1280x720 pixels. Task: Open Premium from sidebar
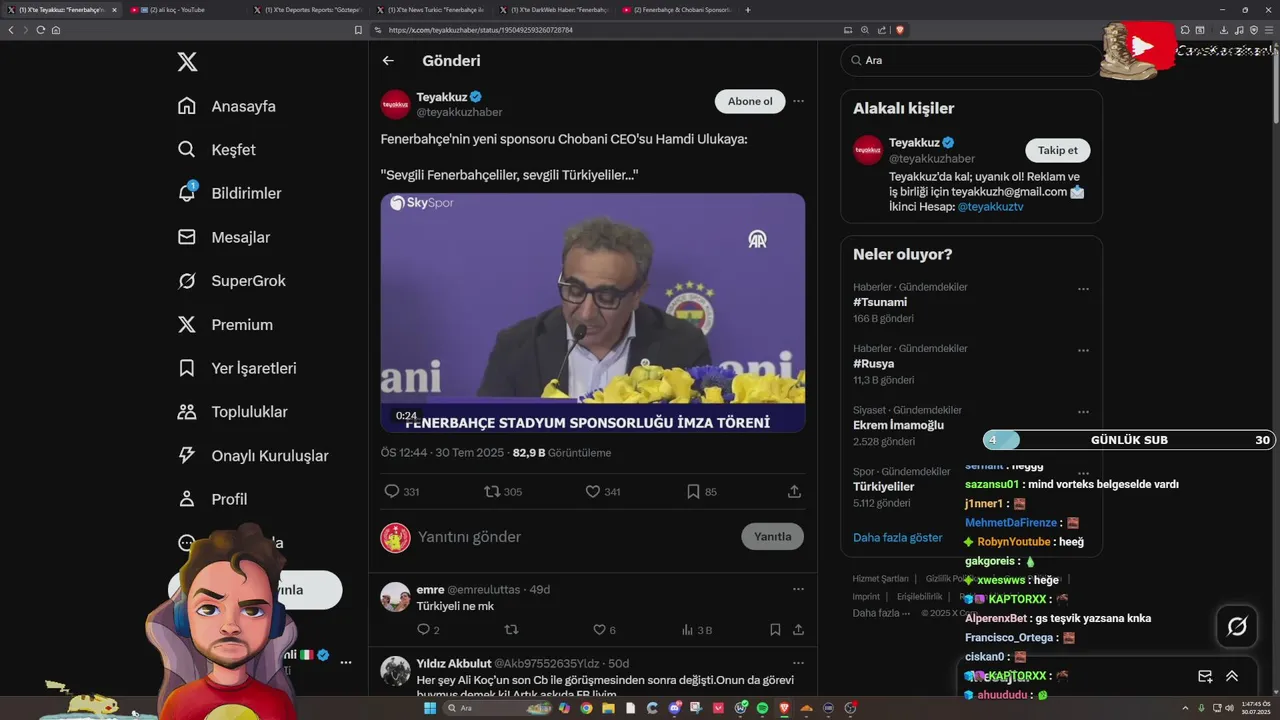[x=225, y=325]
